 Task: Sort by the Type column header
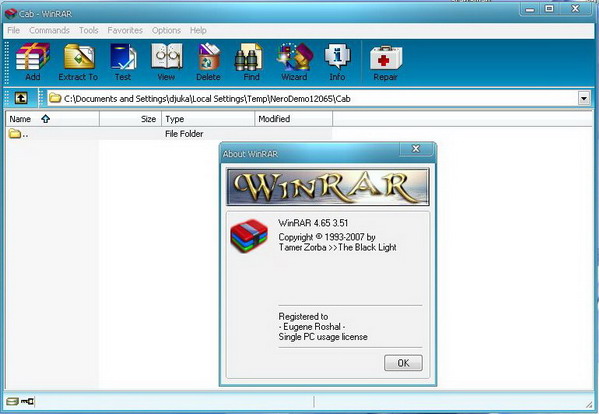coord(208,119)
